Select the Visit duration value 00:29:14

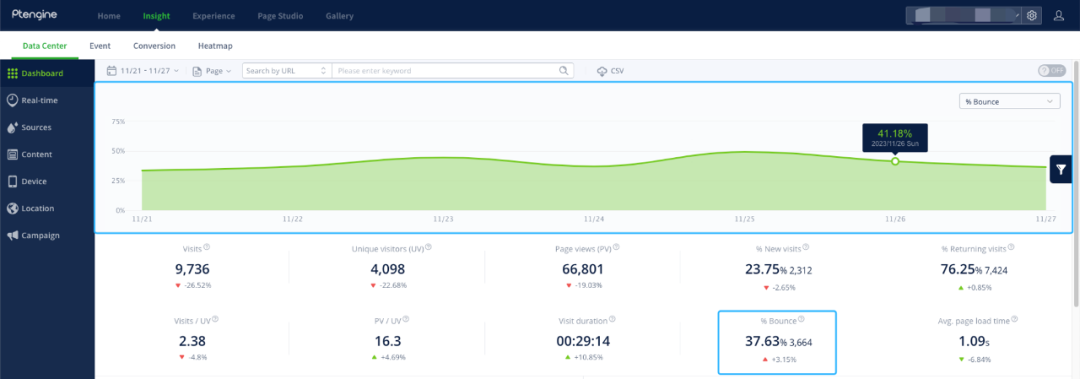pyautogui.click(x=583, y=341)
